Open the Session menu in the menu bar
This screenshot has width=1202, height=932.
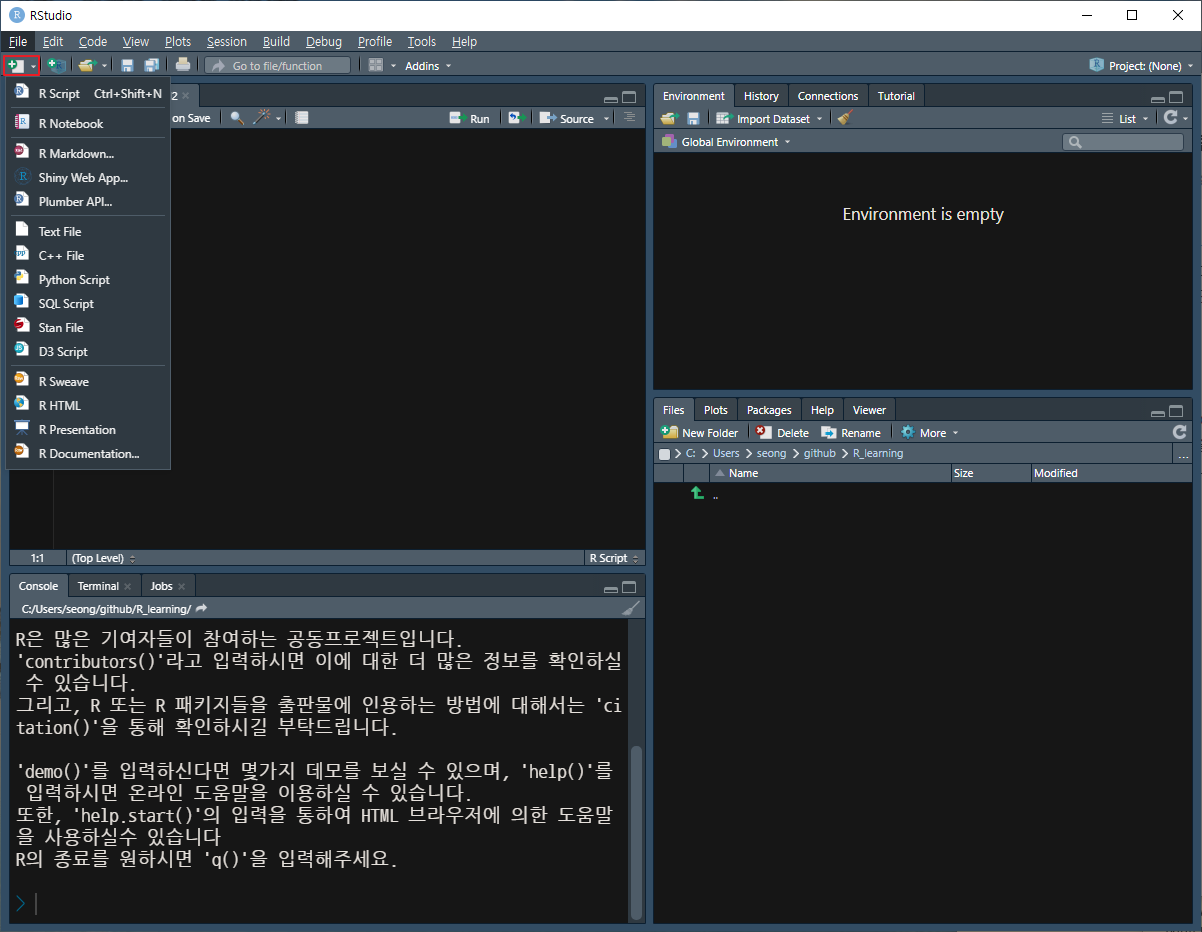pos(226,41)
